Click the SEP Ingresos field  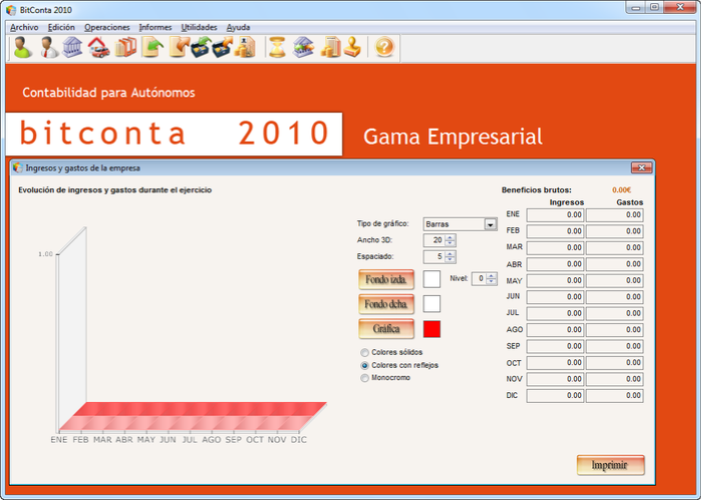[555, 347]
